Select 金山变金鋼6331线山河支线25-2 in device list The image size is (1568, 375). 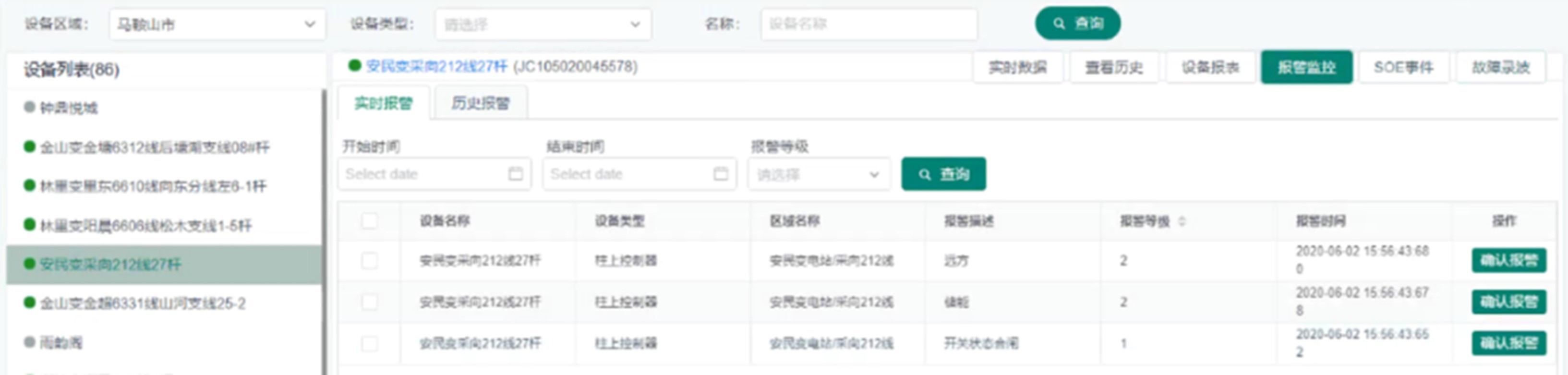point(143,303)
